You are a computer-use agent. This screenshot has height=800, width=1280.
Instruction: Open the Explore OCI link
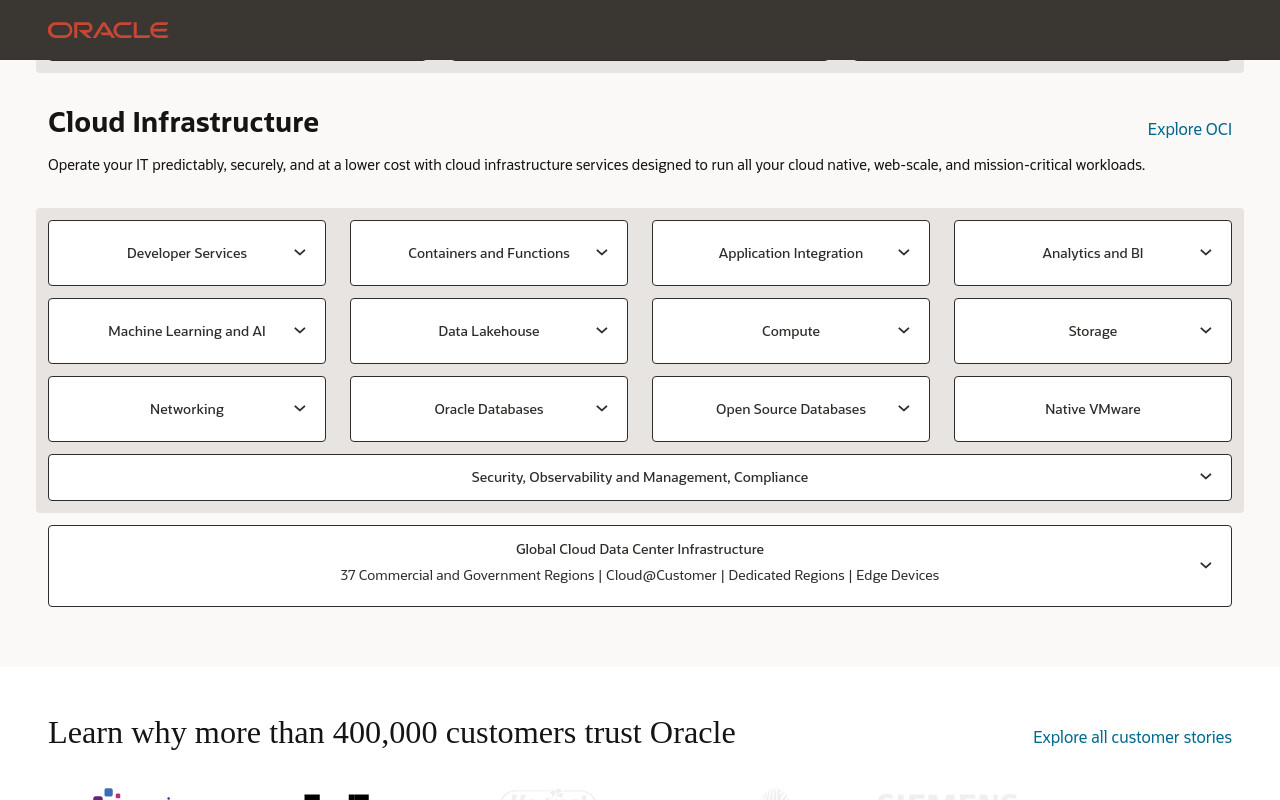(x=1189, y=129)
